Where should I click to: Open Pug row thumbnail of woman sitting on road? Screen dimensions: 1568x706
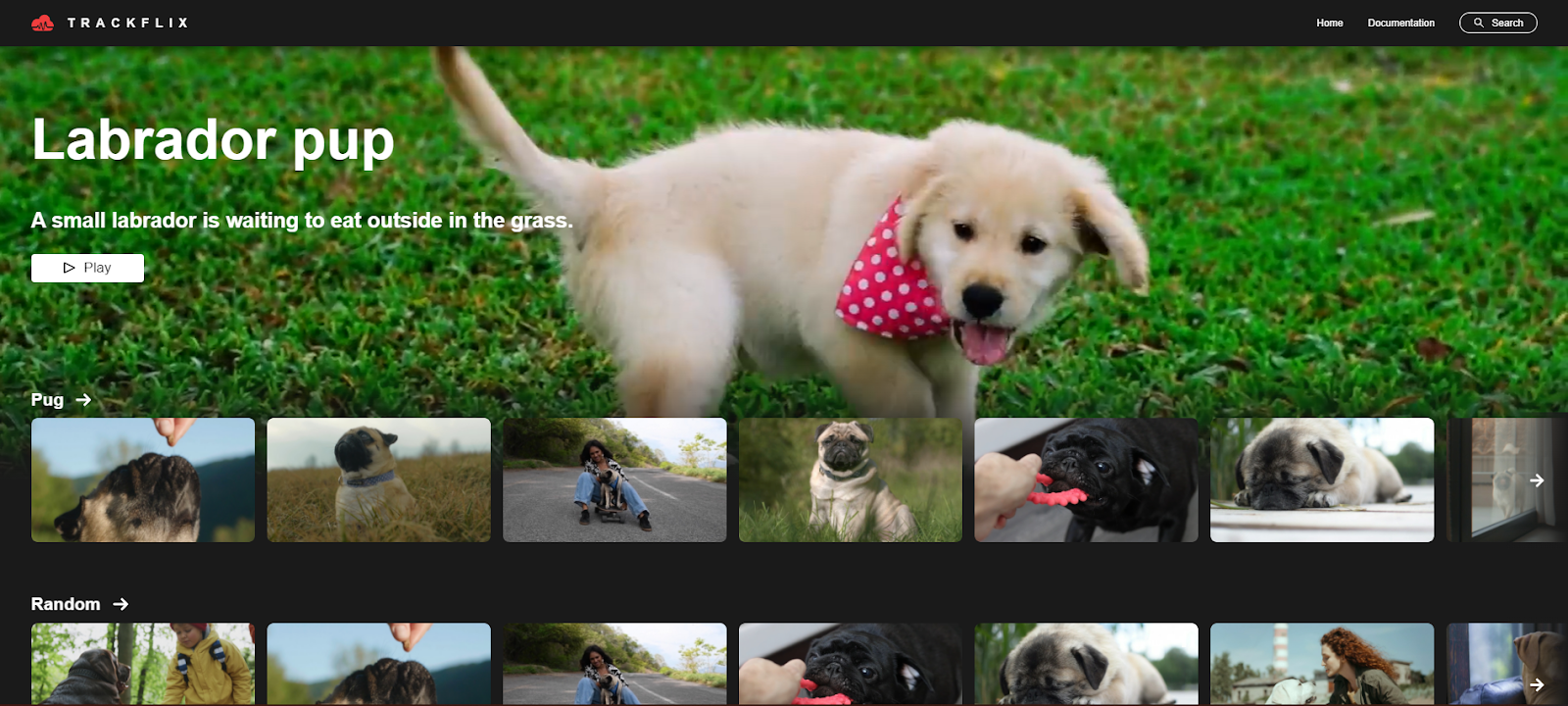[x=614, y=480]
